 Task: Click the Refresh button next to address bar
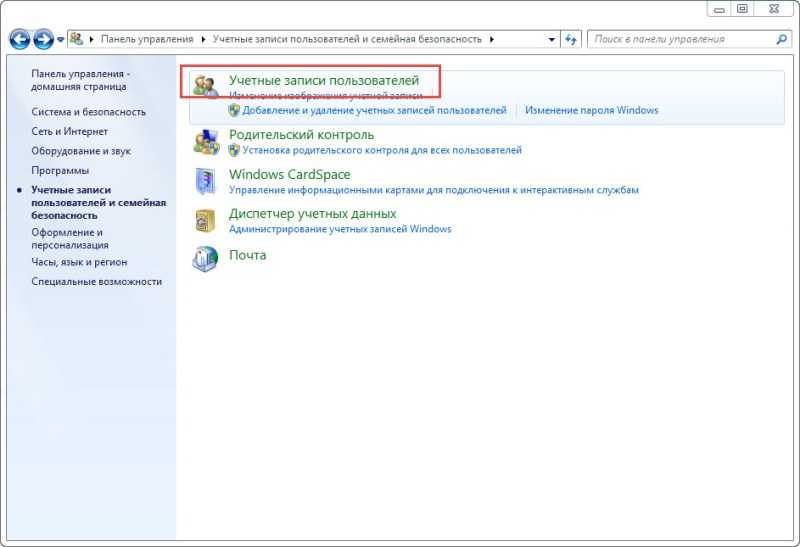[571, 39]
